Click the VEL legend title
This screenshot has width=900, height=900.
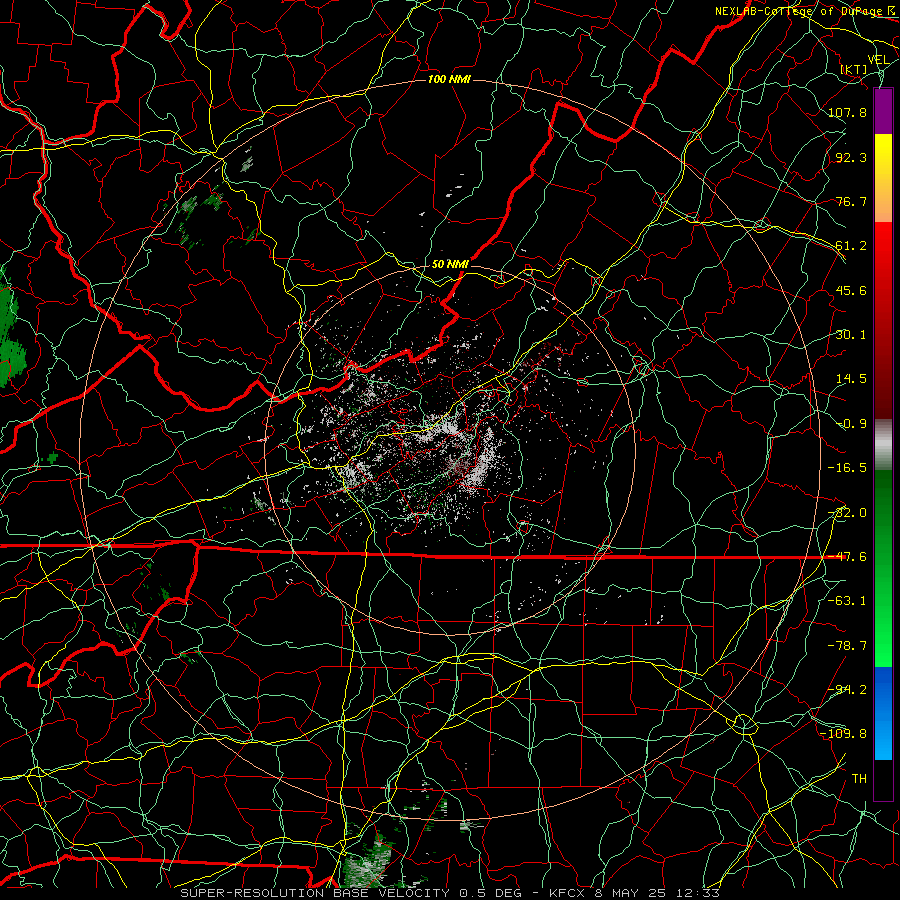(879, 60)
